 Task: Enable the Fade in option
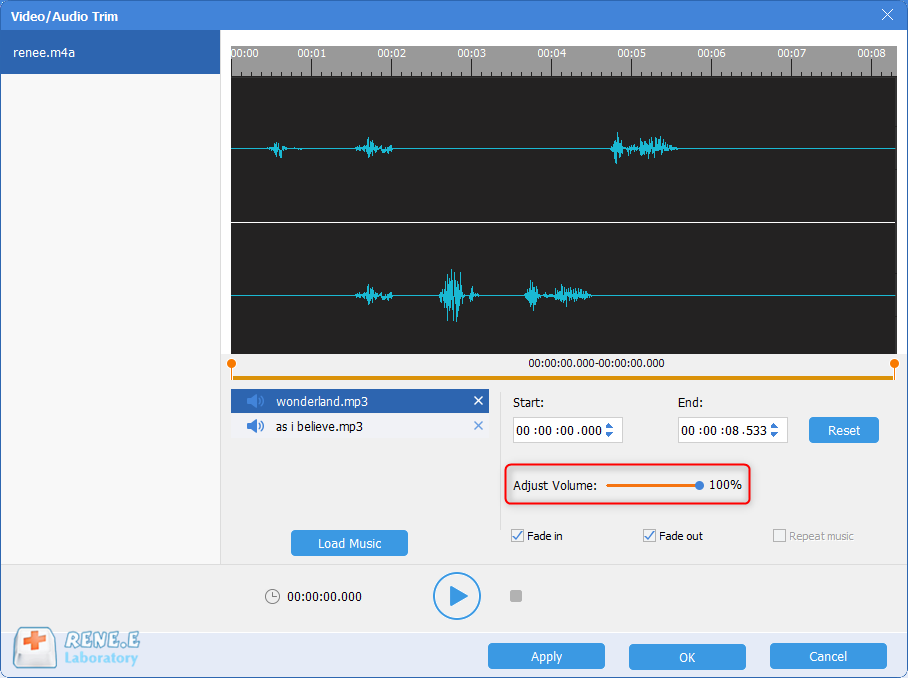pos(517,535)
